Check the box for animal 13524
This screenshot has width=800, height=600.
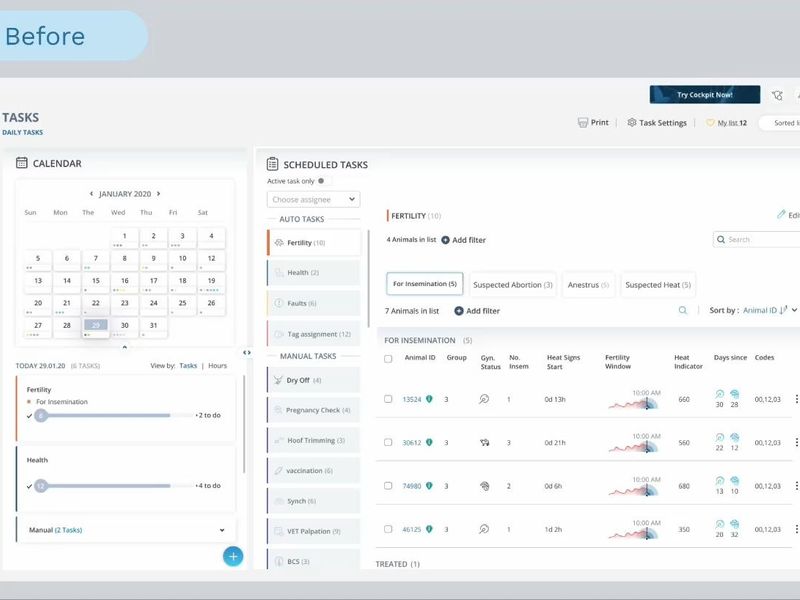(x=388, y=399)
